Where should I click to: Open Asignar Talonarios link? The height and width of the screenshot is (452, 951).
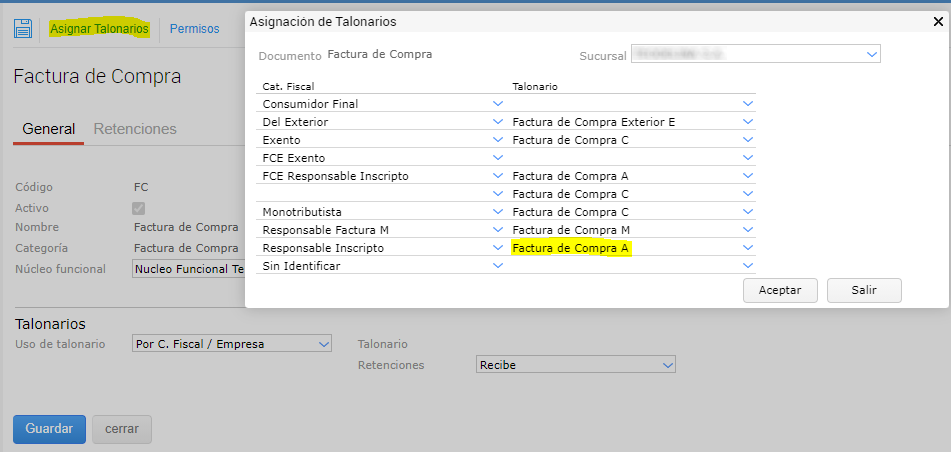tap(99, 29)
